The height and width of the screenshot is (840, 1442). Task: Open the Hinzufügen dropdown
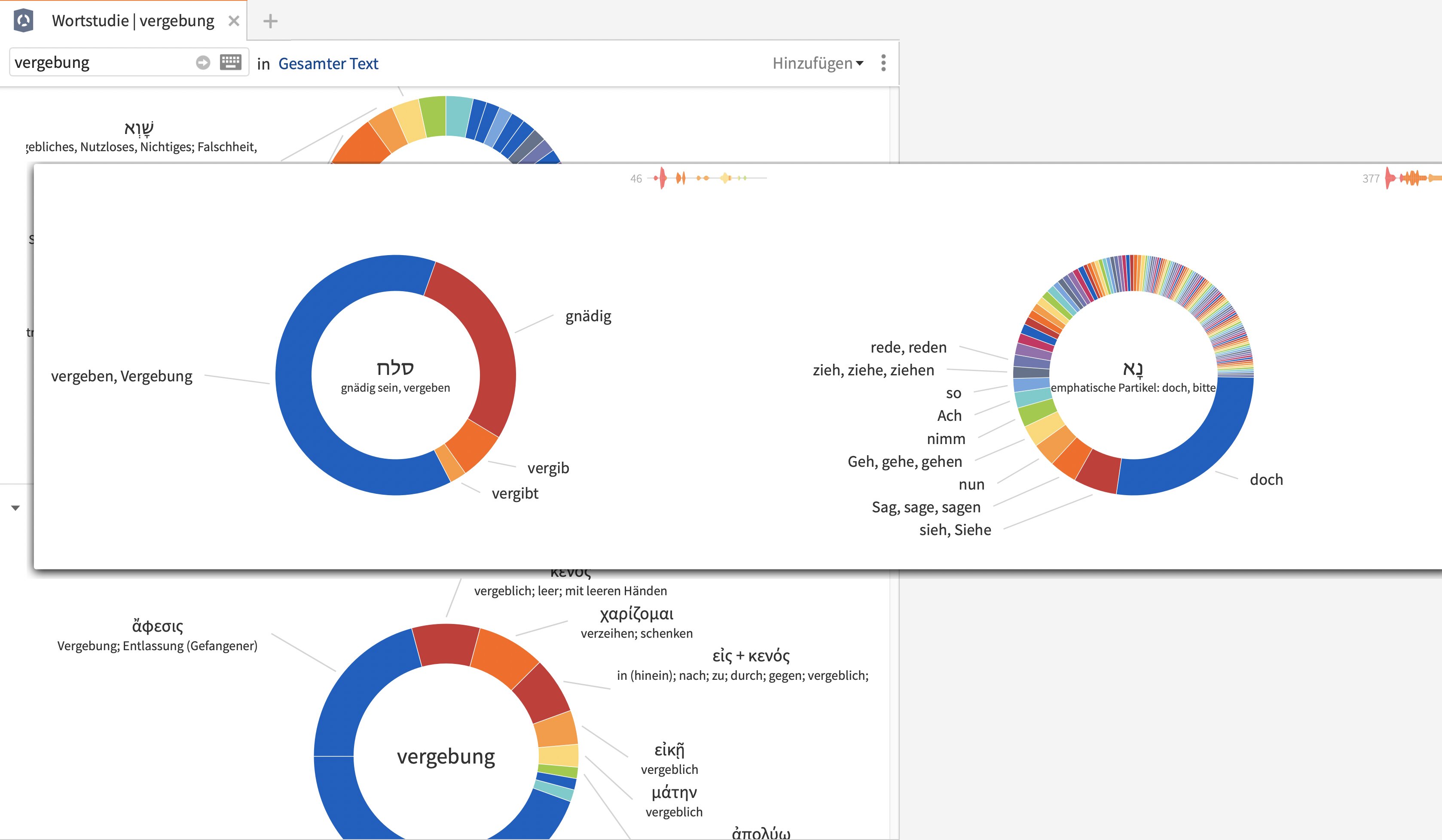818,63
